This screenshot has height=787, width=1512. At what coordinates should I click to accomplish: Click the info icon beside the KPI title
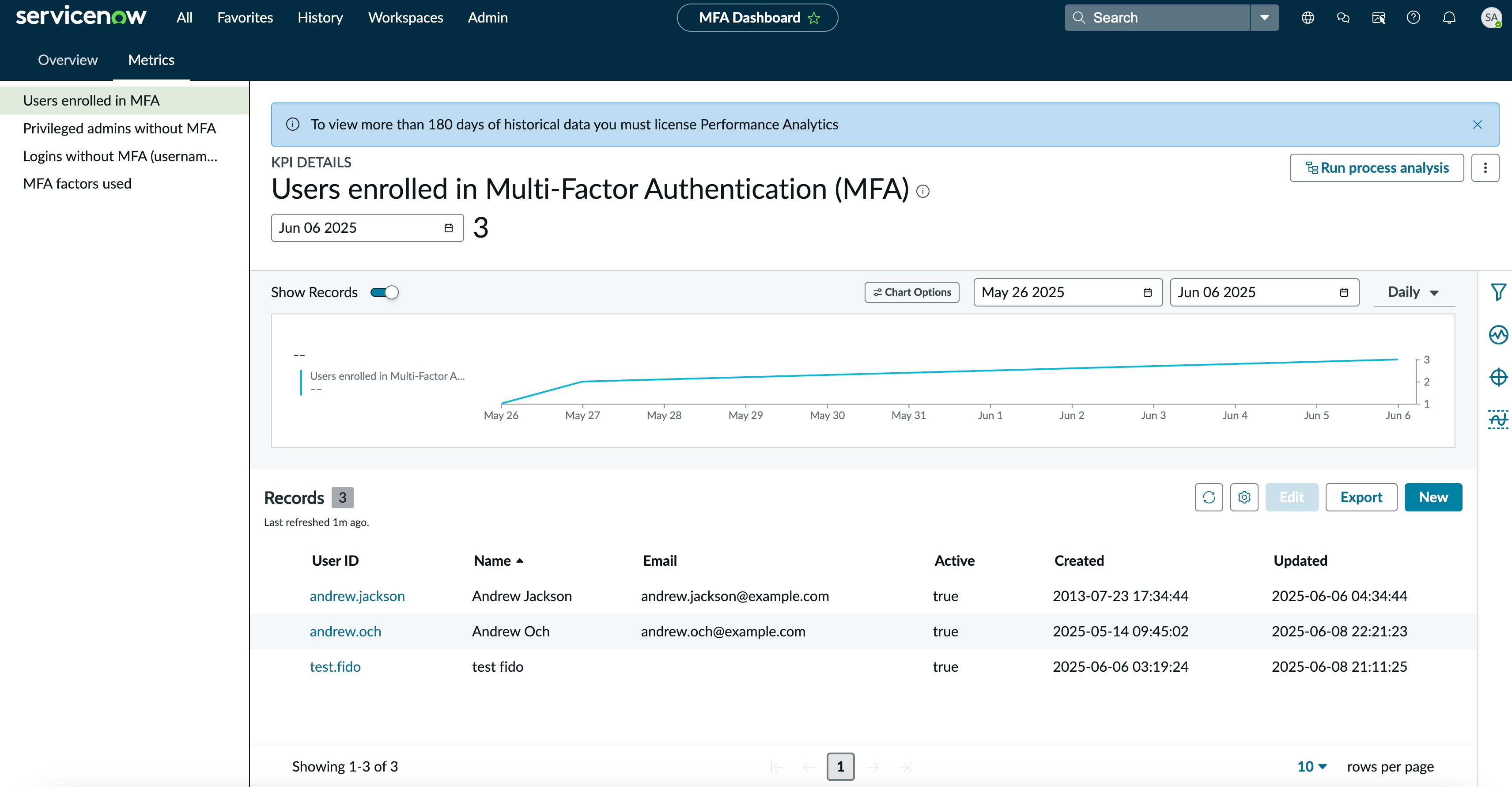(922, 191)
